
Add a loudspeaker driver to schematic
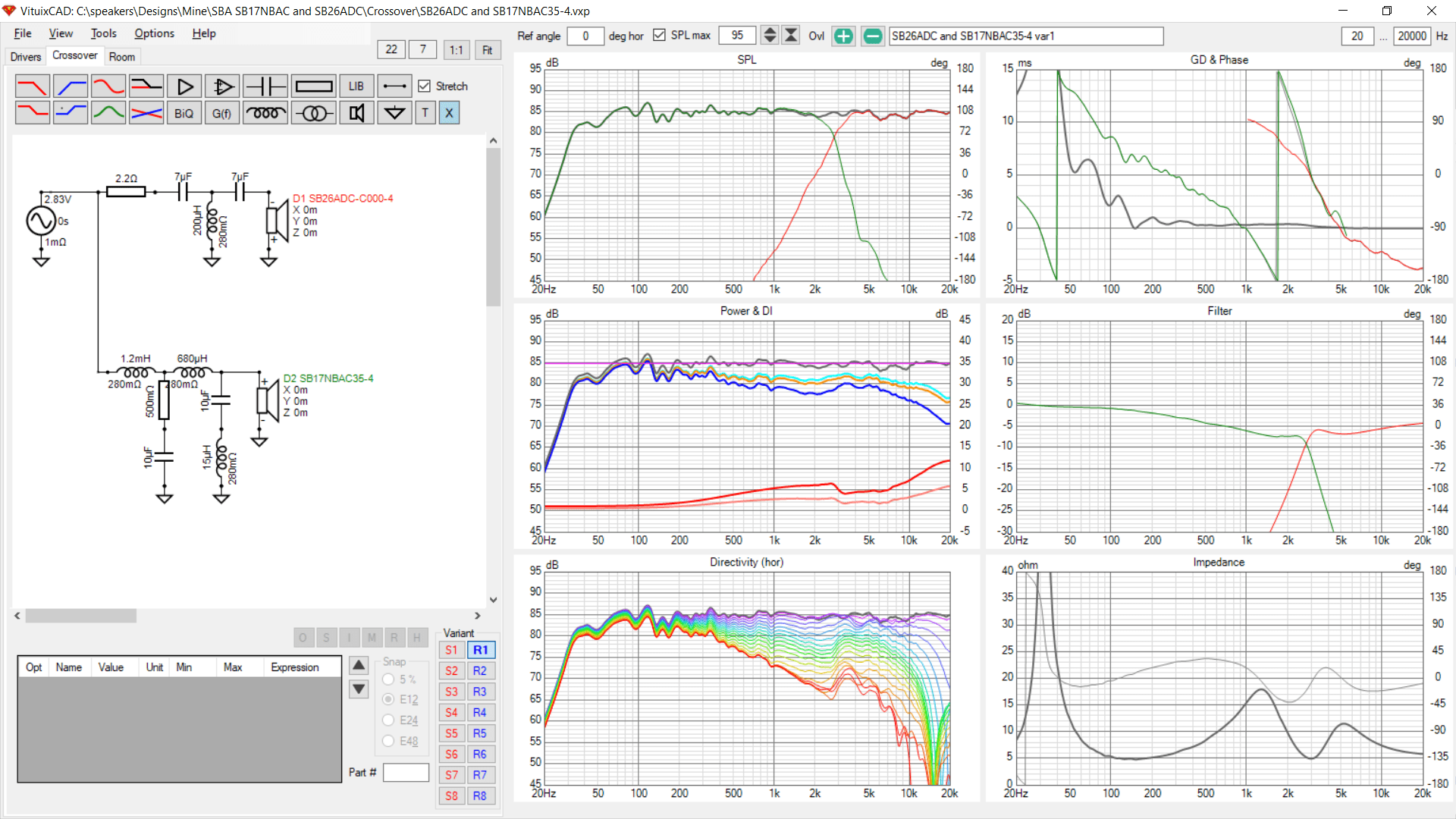356,113
